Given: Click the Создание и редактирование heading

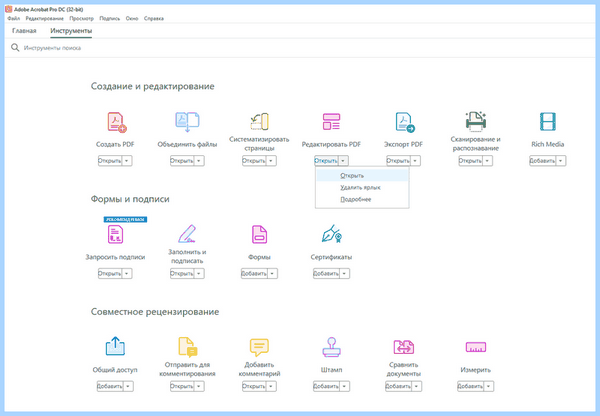Looking at the screenshot, I should point(152,86).
